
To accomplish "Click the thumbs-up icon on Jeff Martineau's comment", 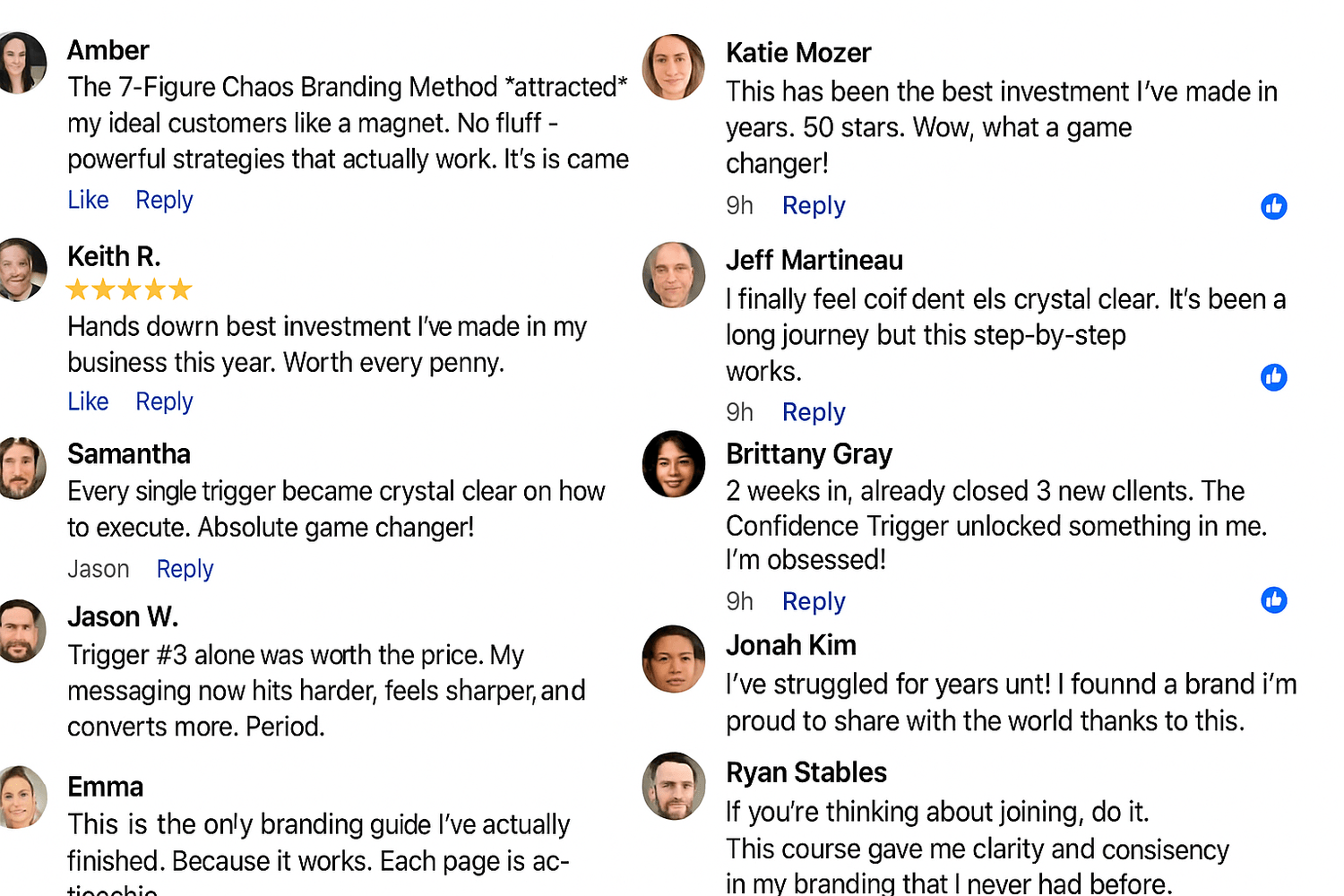I will pos(1273,377).
